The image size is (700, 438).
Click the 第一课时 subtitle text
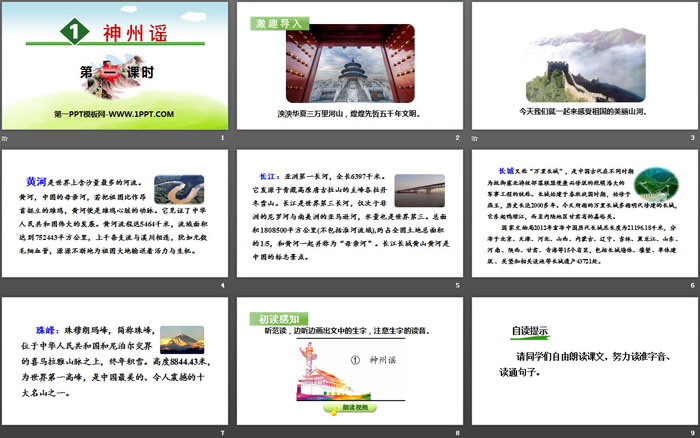pyautogui.click(x=117, y=72)
